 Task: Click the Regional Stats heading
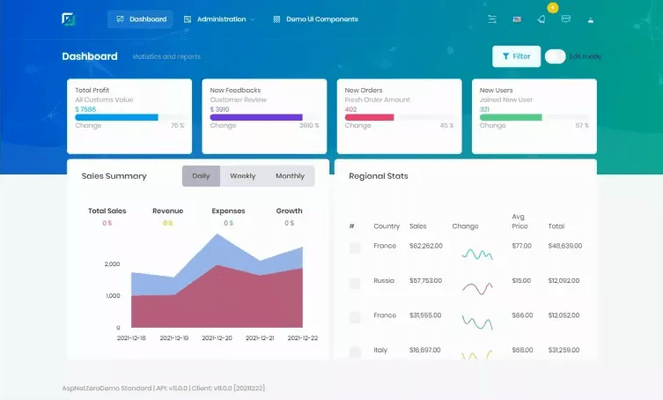coord(378,176)
